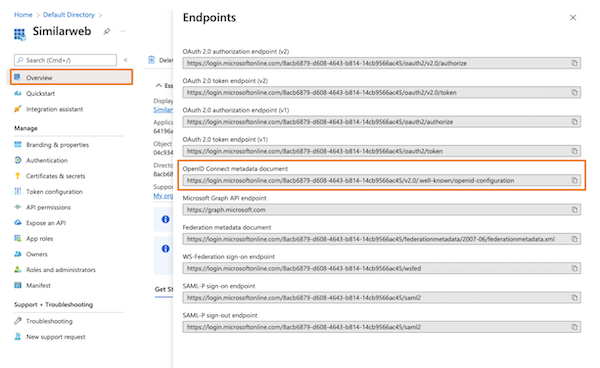The image size is (600, 368).
Task: Select the SAML-P sign-on endpoint field
Action: coord(382,298)
